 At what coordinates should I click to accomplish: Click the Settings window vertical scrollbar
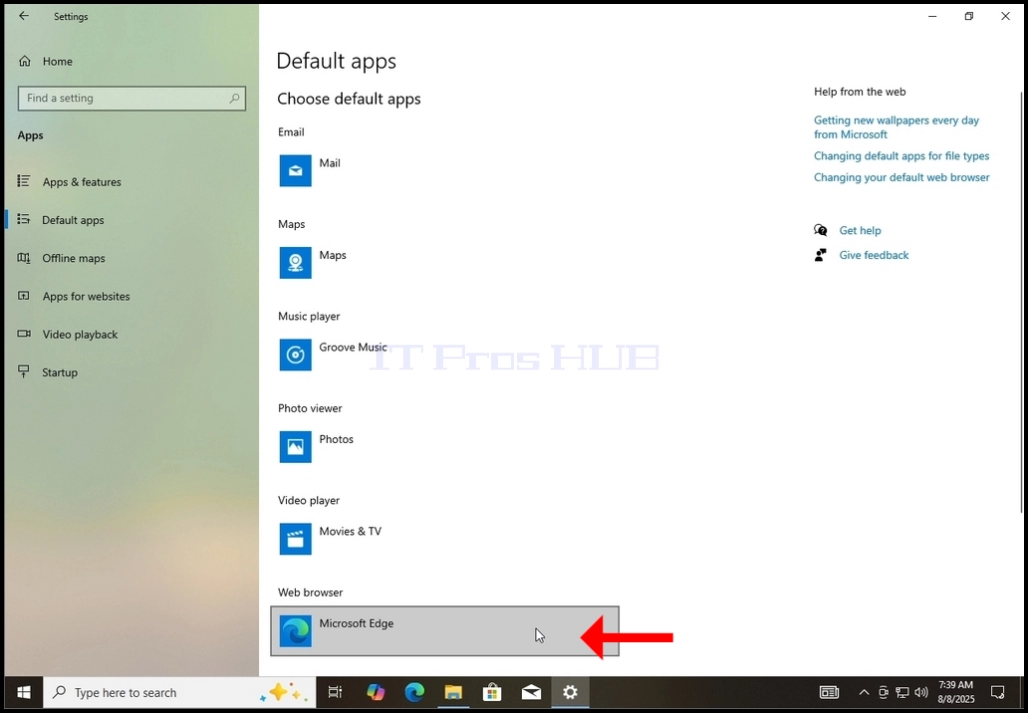click(x=1021, y=301)
